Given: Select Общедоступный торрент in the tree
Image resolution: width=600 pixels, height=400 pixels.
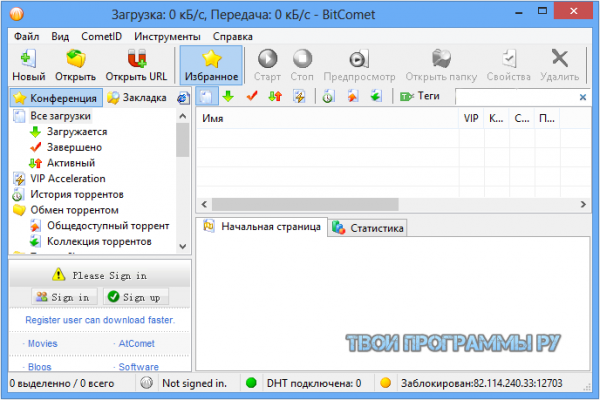Looking at the screenshot, I should point(108,225).
